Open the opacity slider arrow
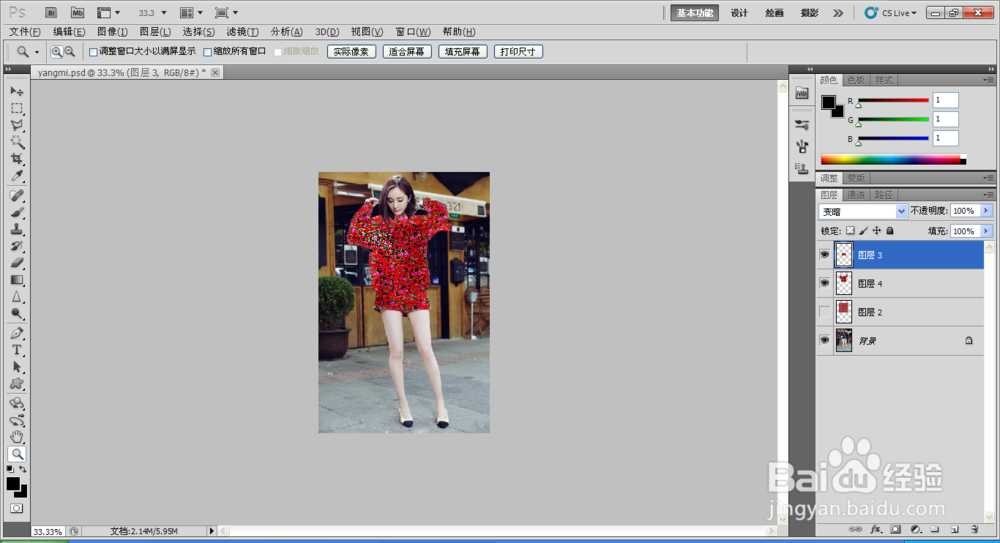 tap(987, 211)
